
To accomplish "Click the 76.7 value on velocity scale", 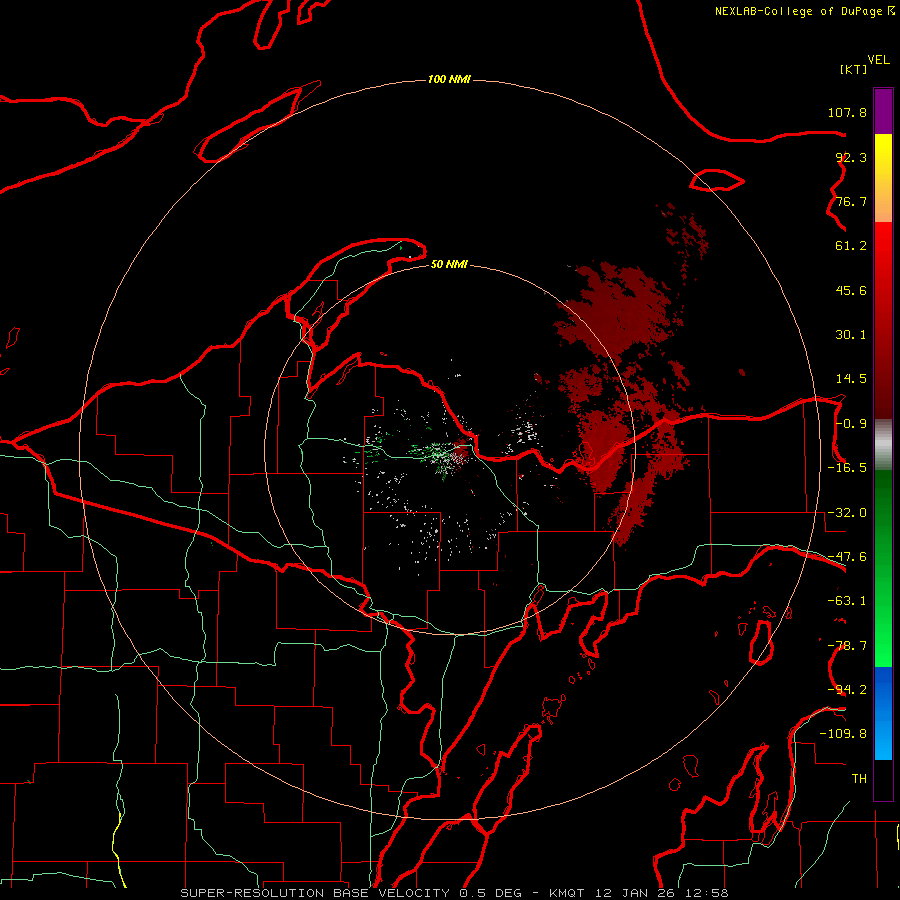I will tap(851, 201).
